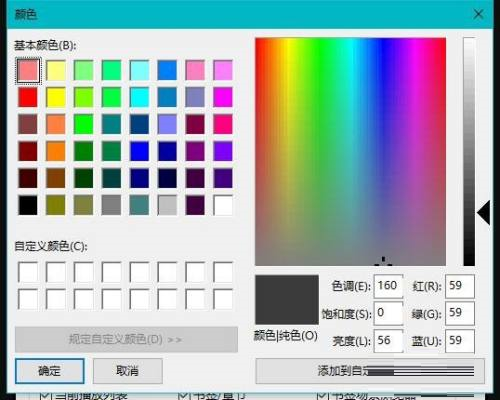Screen dimensions: 500x400
Task: Click 添加到自定义颜色 button
Action: click(x=370, y=371)
